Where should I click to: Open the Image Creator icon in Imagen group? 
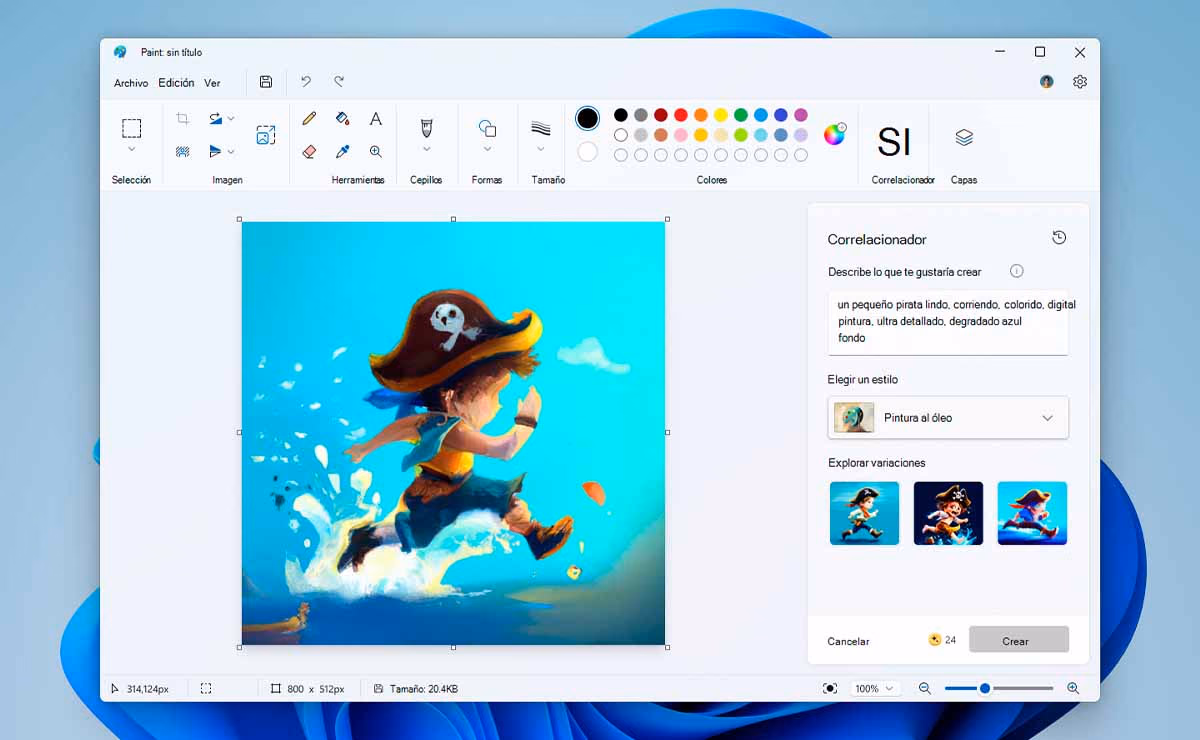265,135
